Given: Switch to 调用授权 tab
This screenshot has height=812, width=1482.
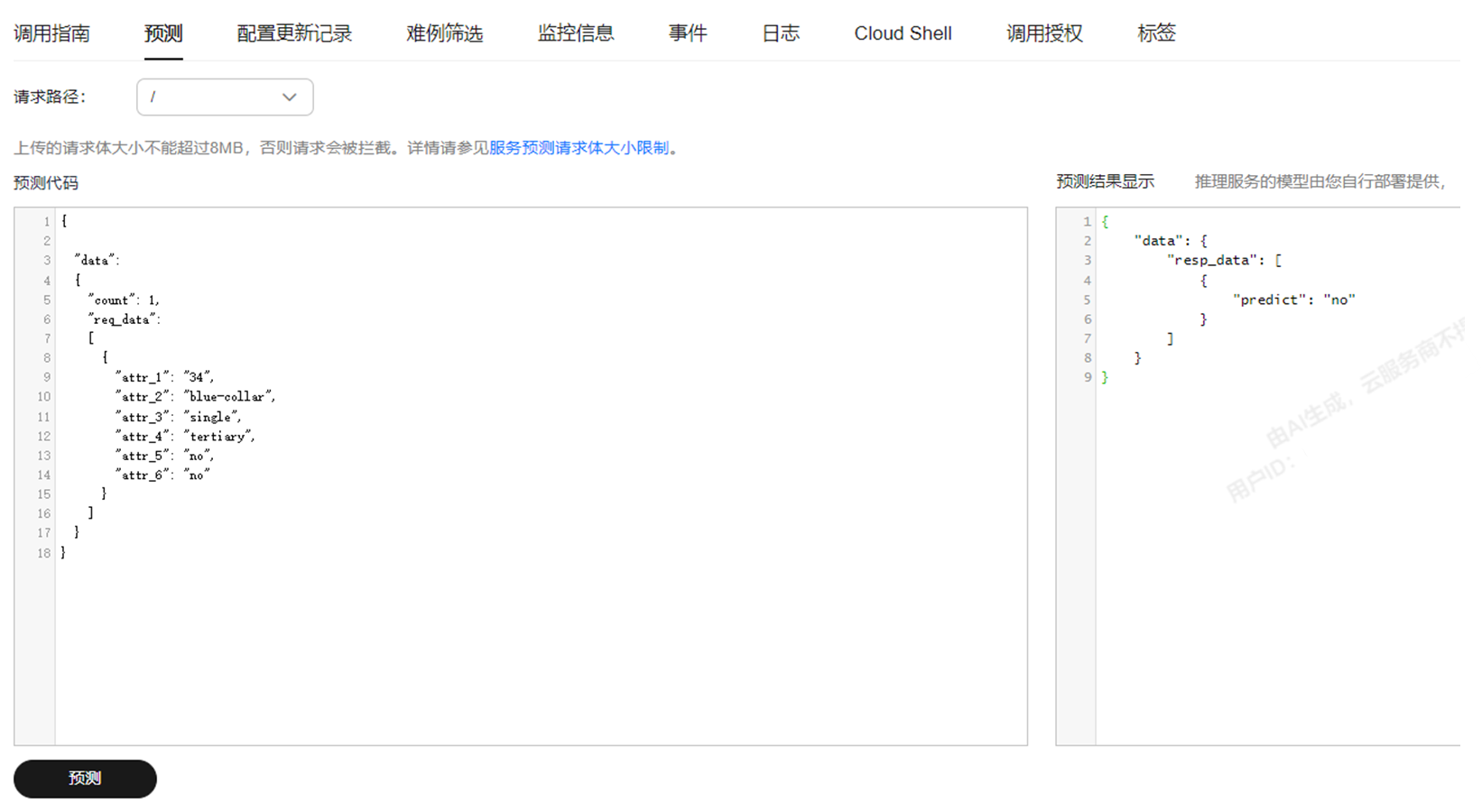Looking at the screenshot, I should [x=1044, y=33].
